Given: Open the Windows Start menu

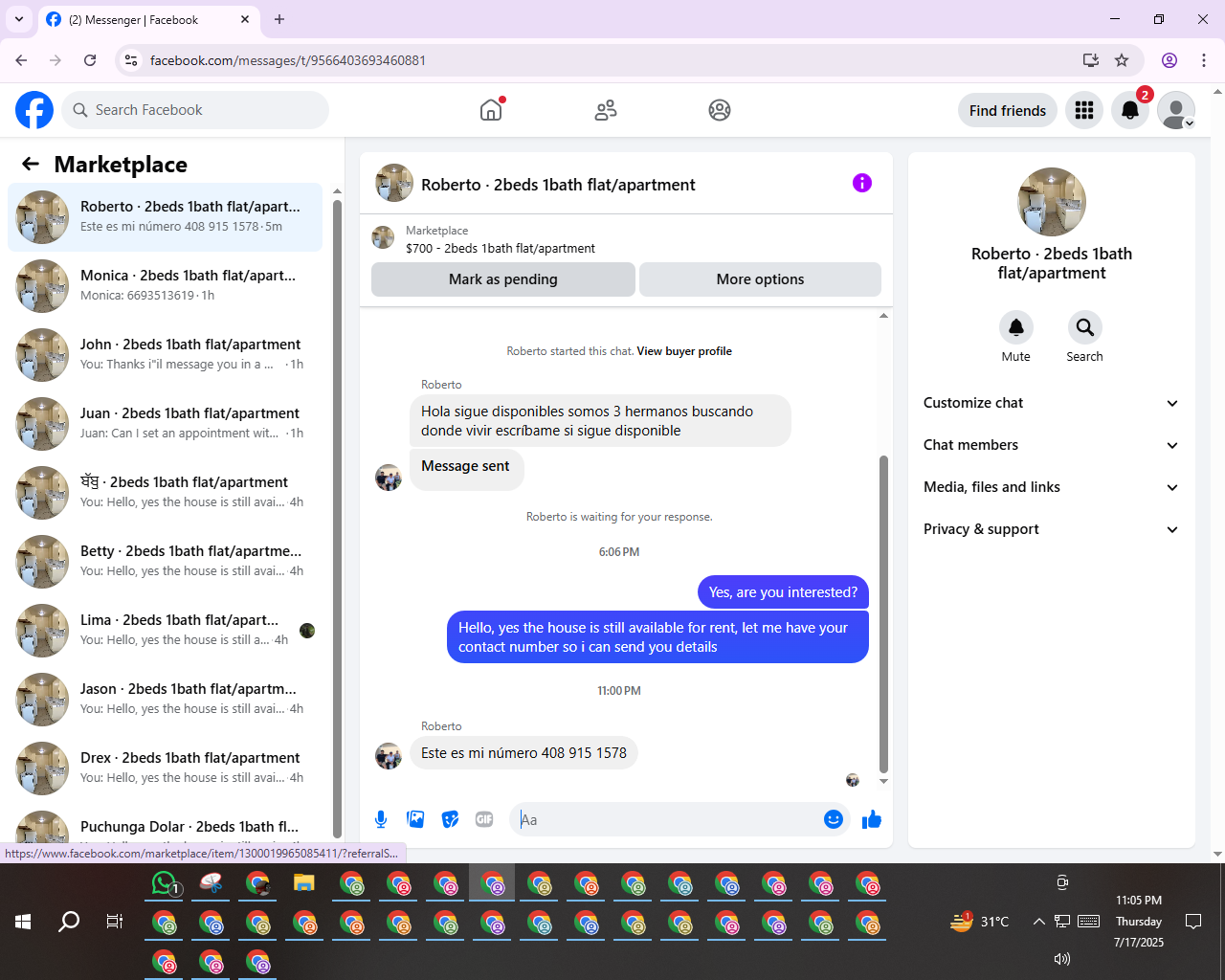Looking at the screenshot, I should (x=23, y=922).
